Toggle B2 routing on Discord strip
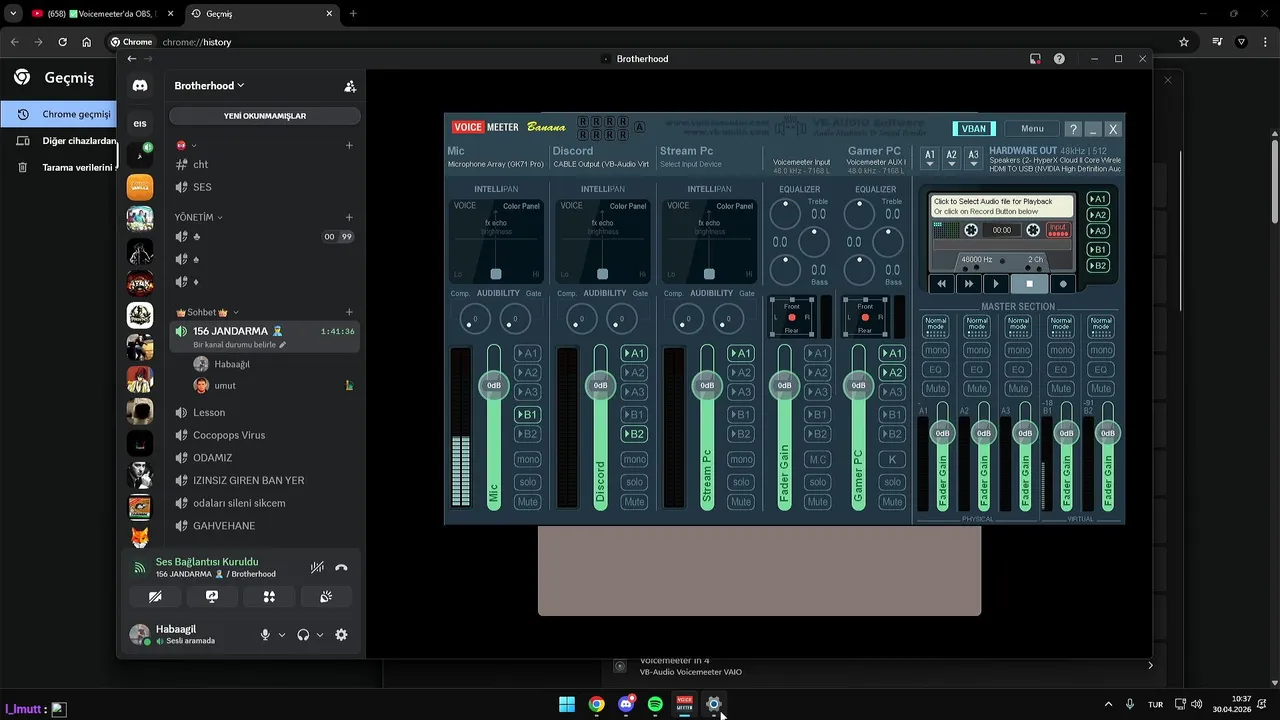1280x720 pixels. [x=634, y=434]
